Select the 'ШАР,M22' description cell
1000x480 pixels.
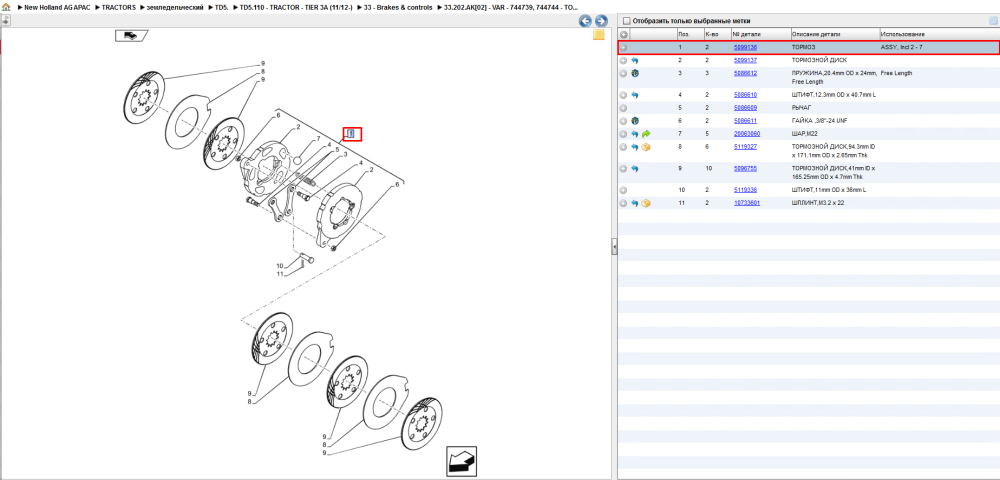point(806,135)
